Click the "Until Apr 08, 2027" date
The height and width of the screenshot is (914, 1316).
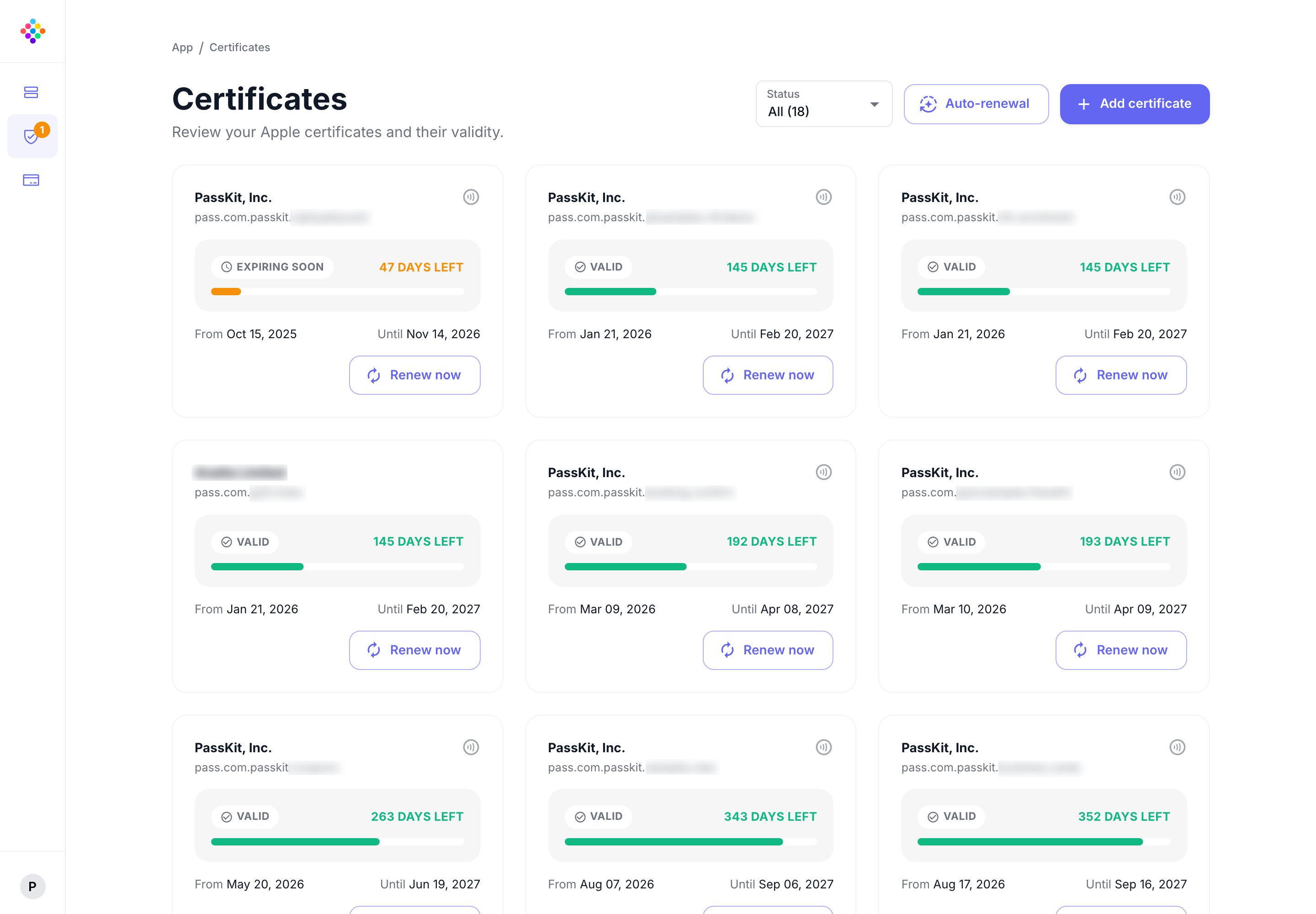pyautogui.click(x=782, y=609)
